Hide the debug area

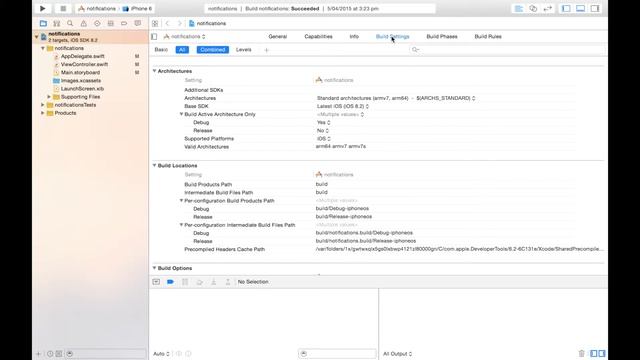point(156,282)
